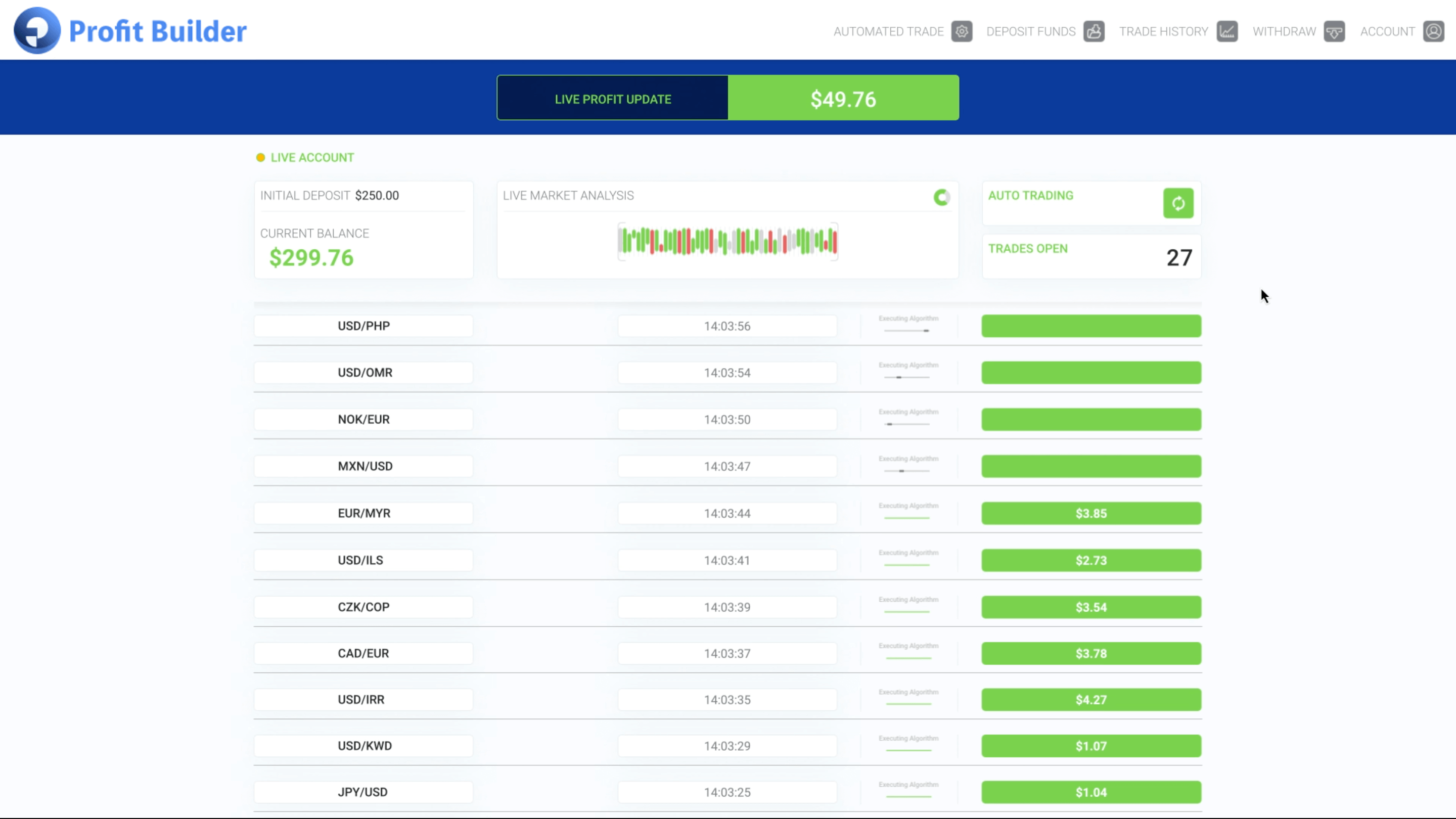
Task: Click the 14:03:44 trade time
Action: pos(727,514)
